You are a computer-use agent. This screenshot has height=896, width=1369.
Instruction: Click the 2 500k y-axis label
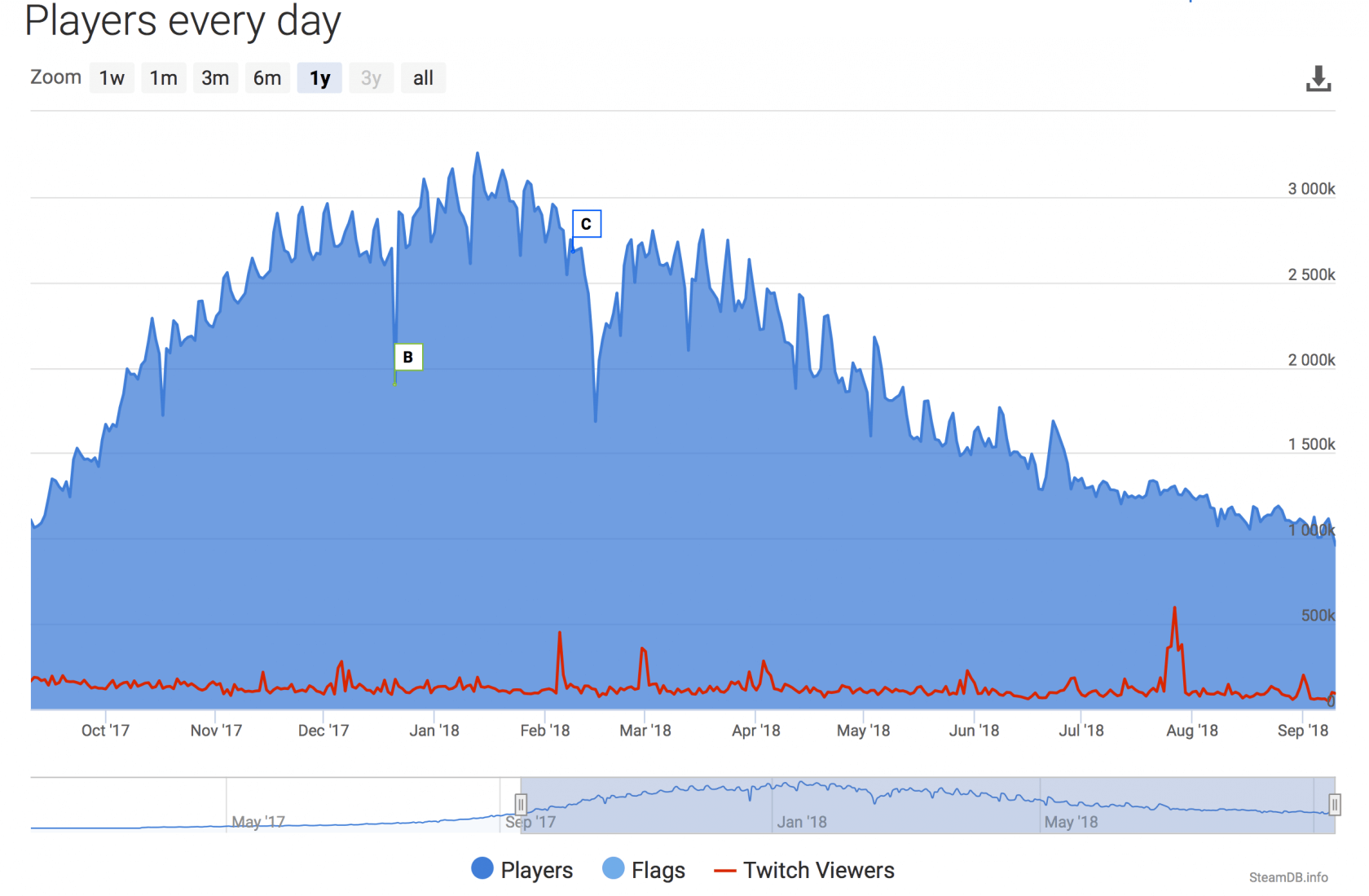click(x=1311, y=275)
